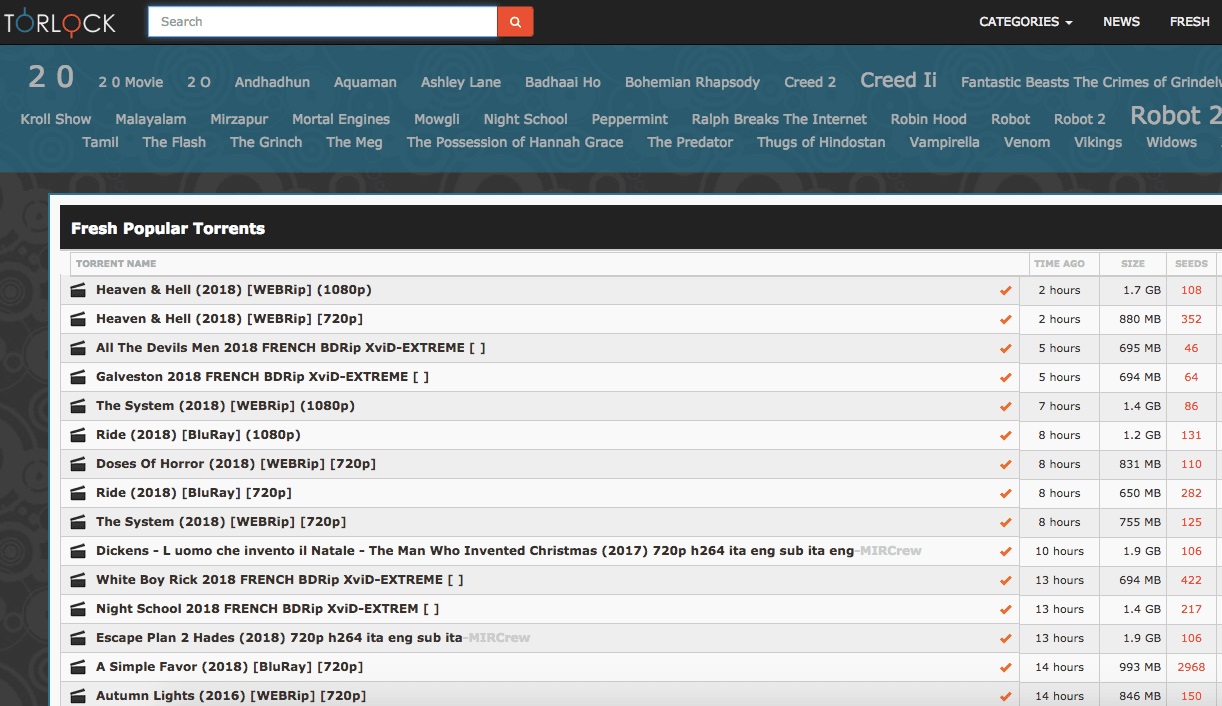Click the Mortal Engines tag

click(x=341, y=119)
